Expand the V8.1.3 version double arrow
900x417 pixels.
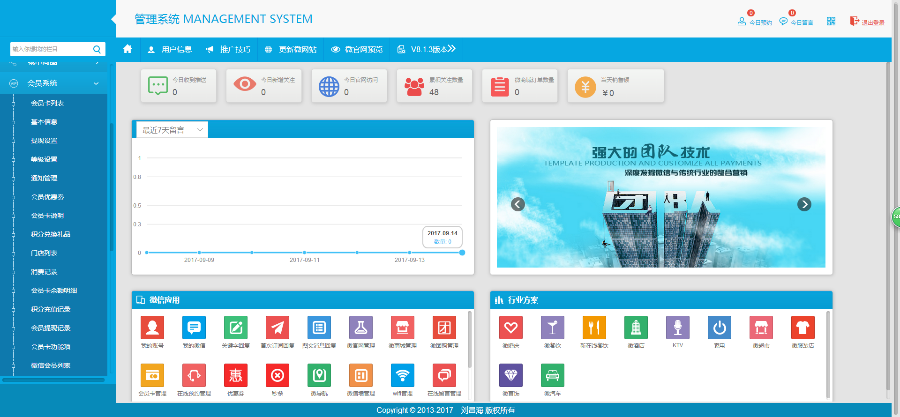pos(452,49)
